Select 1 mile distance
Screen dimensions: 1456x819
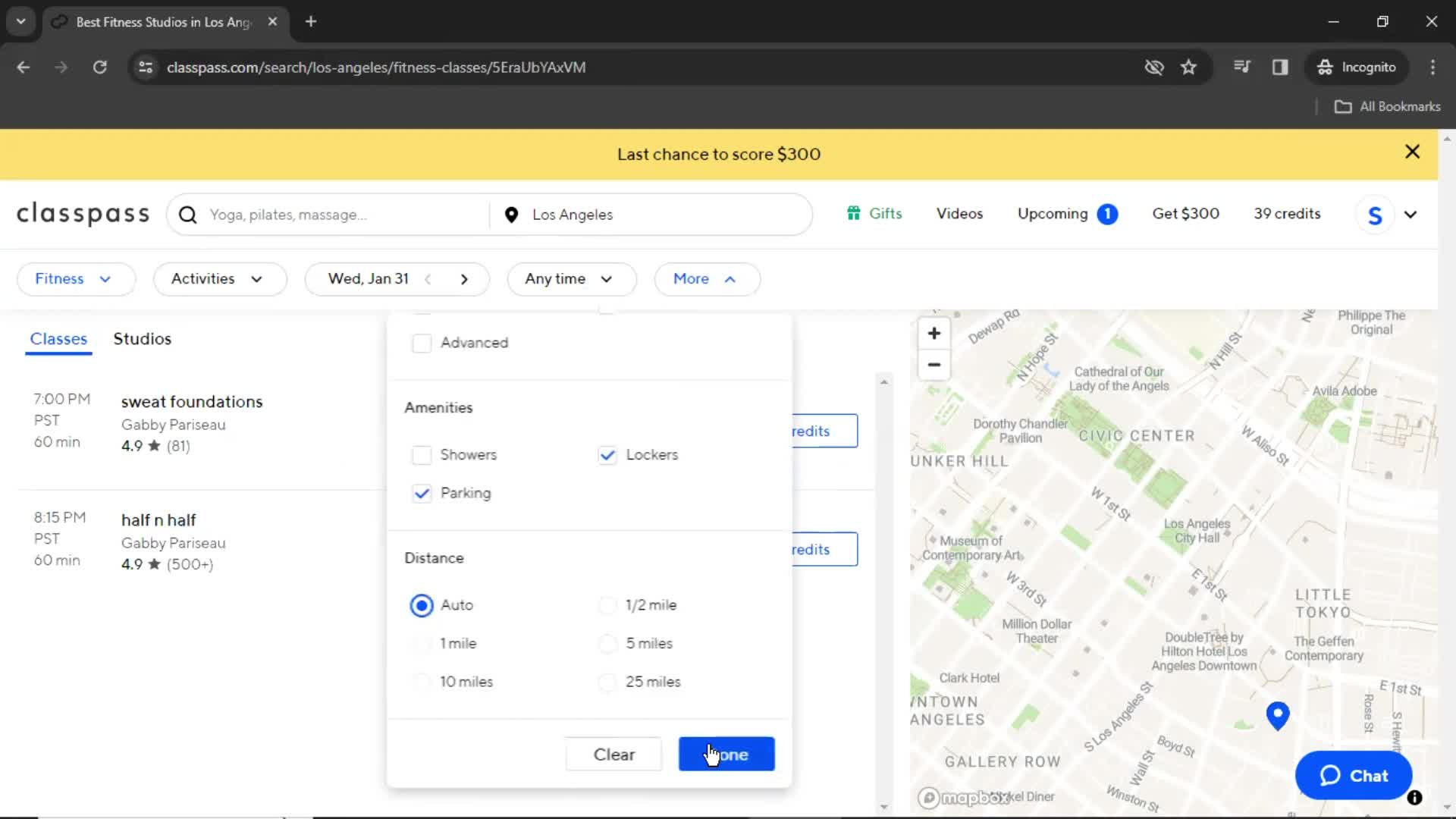(x=422, y=644)
